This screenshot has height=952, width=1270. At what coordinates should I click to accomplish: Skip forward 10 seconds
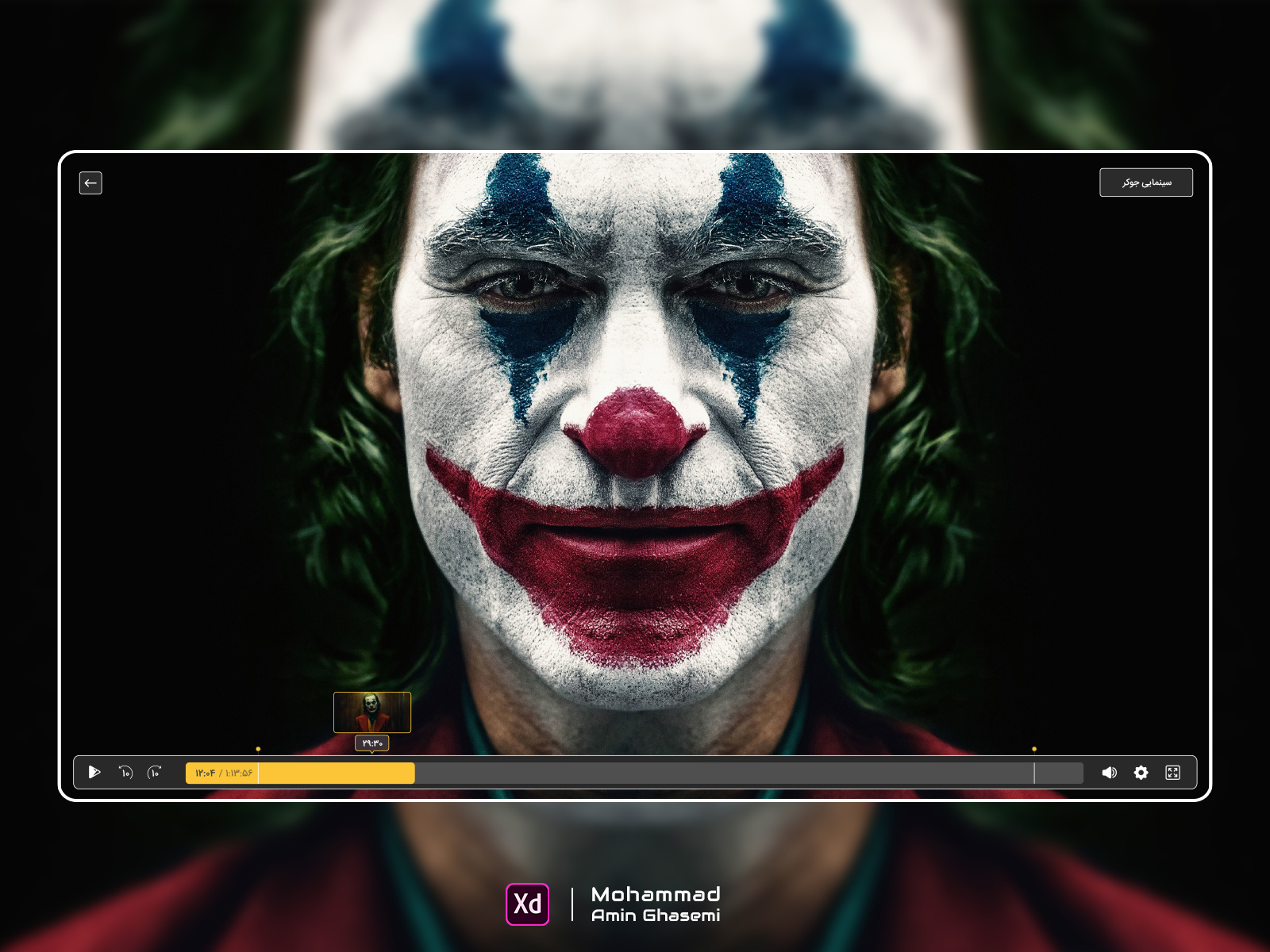(x=155, y=773)
